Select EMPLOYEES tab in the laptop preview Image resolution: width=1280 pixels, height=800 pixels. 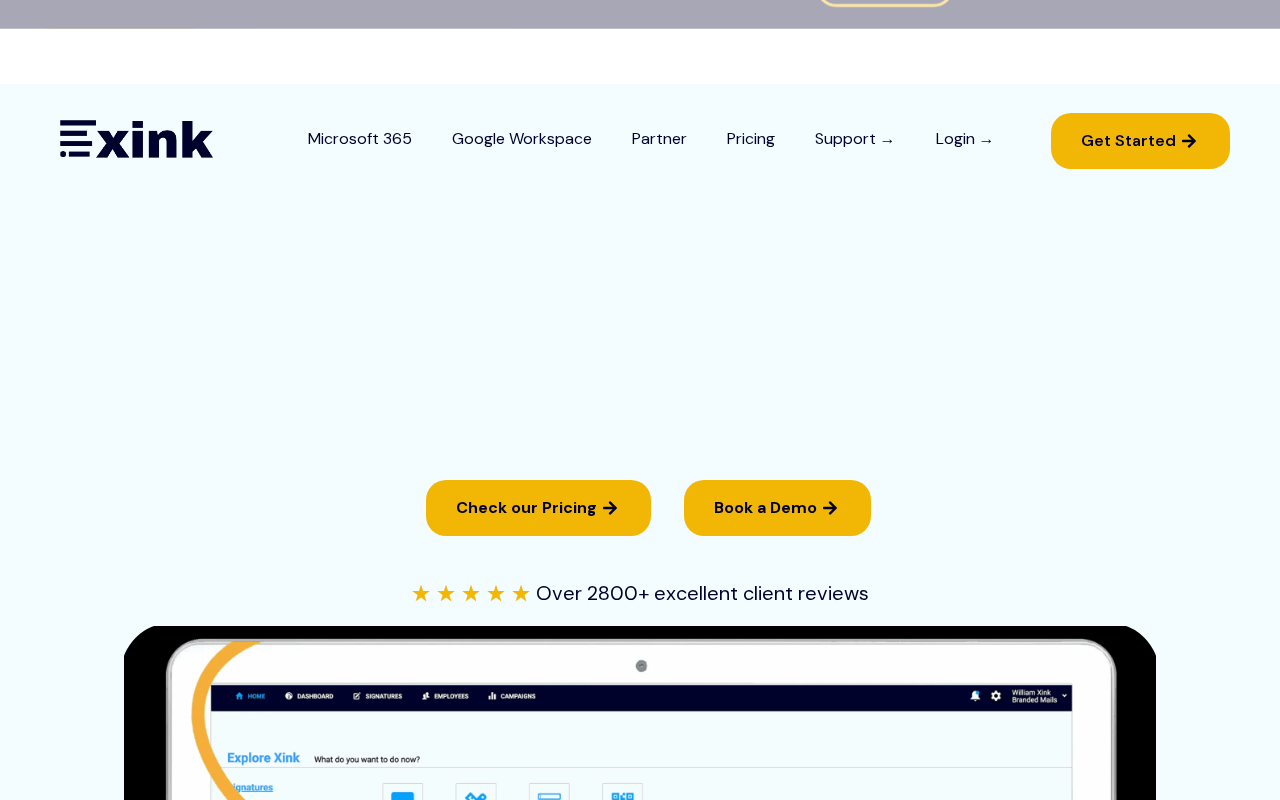click(445, 695)
